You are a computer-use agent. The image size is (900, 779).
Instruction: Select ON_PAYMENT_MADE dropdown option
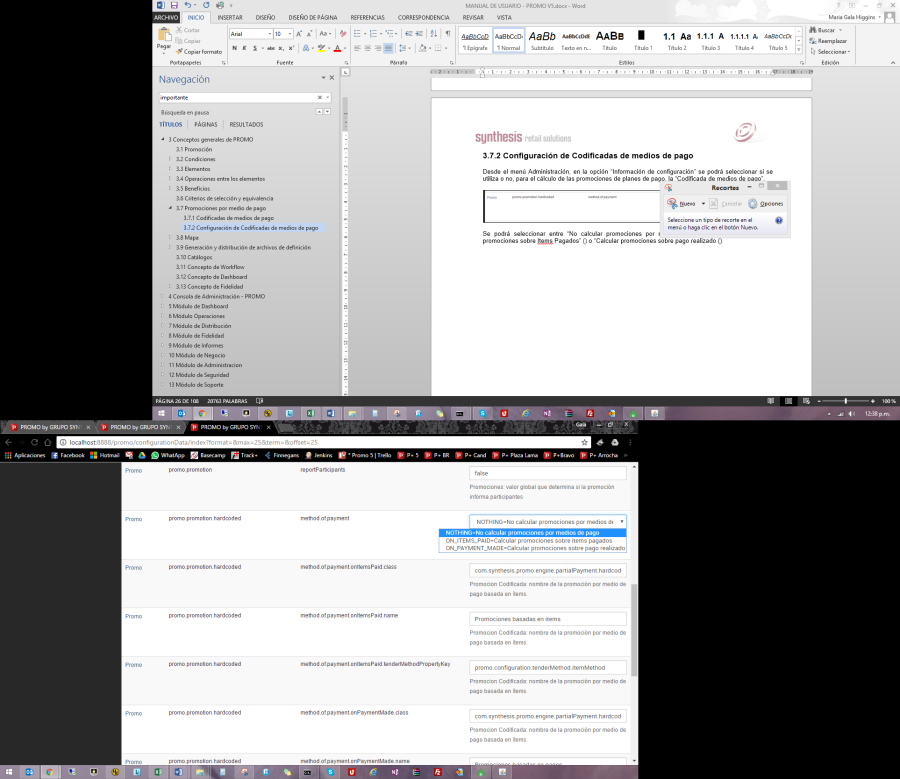click(x=535, y=548)
